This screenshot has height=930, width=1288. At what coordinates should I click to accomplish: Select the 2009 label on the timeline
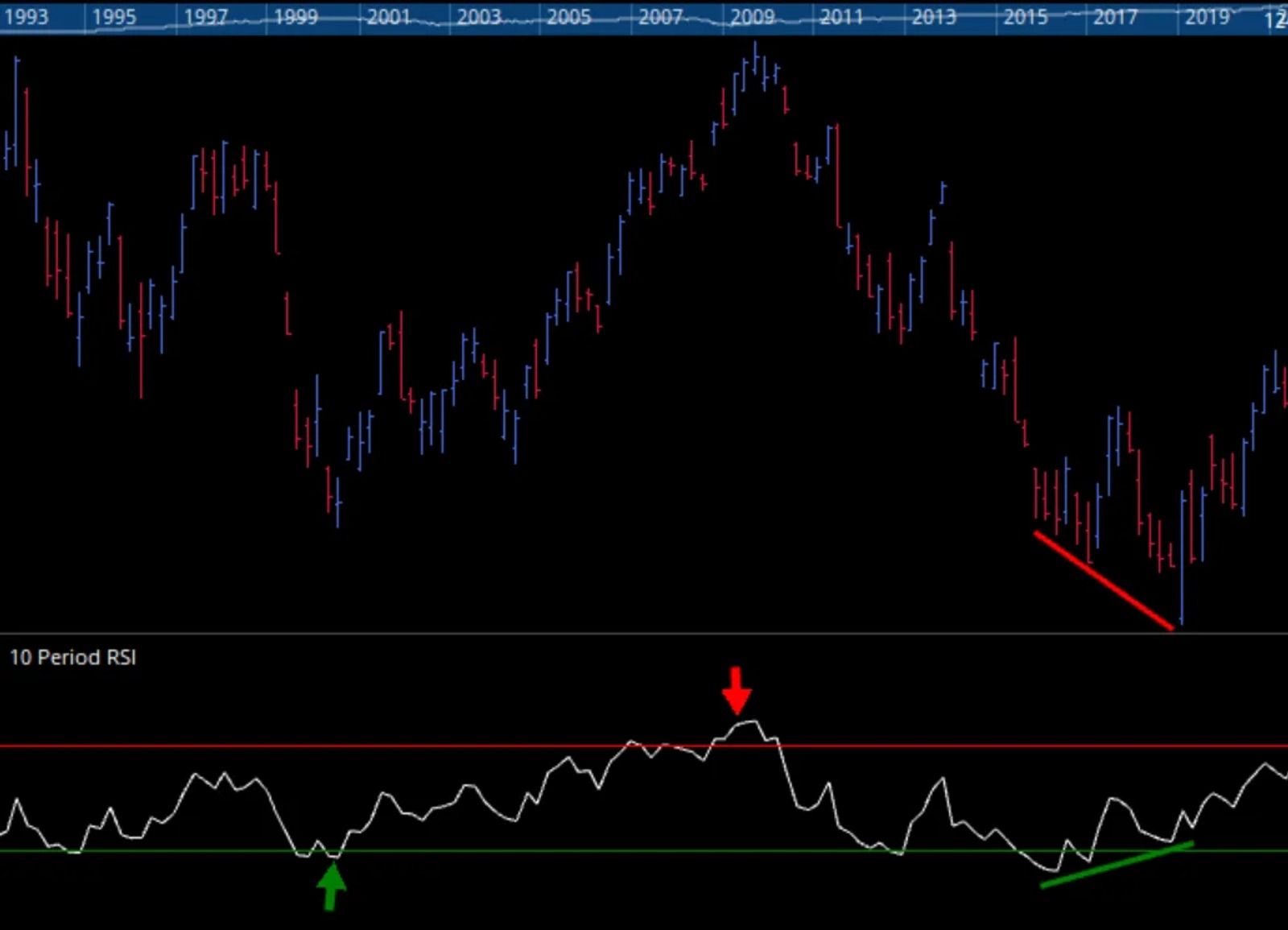[x=753, y=17]
